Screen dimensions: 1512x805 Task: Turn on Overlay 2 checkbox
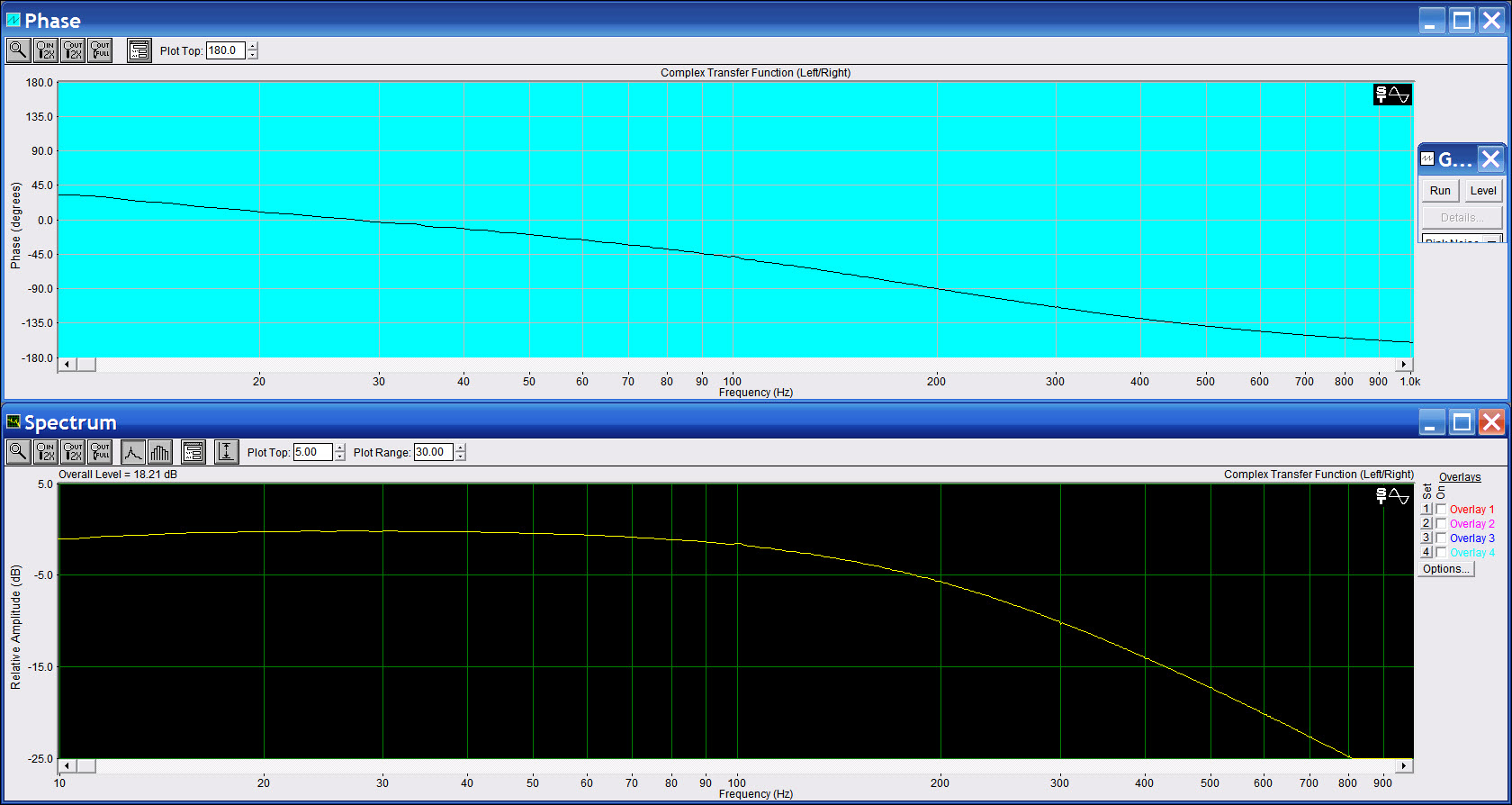[x=1441, y=524]
